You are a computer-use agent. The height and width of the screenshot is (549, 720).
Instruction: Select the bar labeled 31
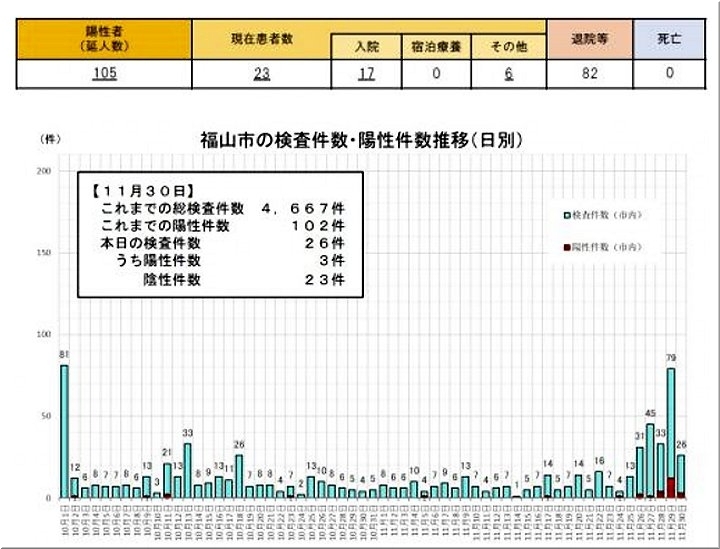pos(639,470)
